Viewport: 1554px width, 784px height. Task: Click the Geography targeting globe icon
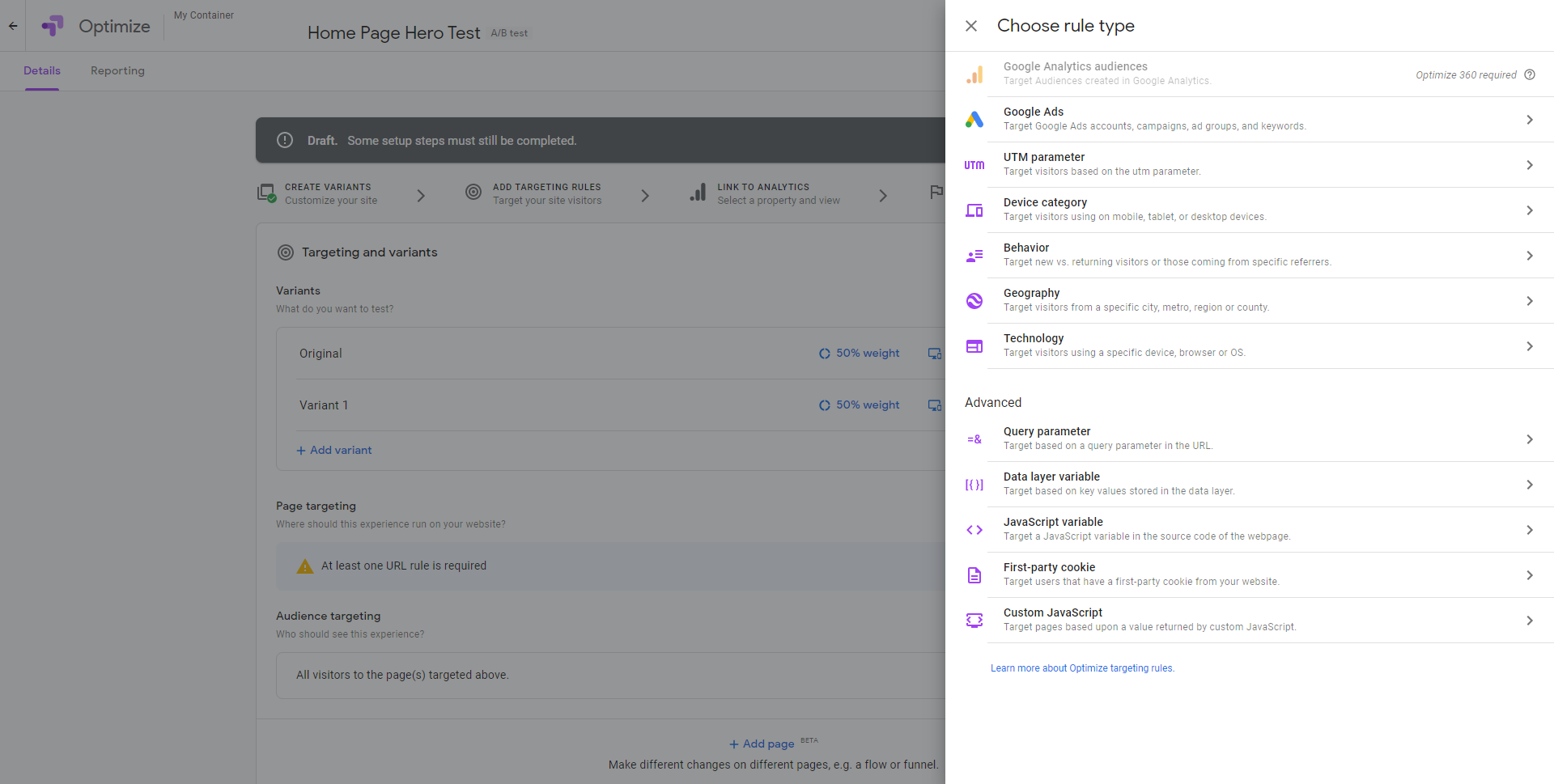[974, 300]
